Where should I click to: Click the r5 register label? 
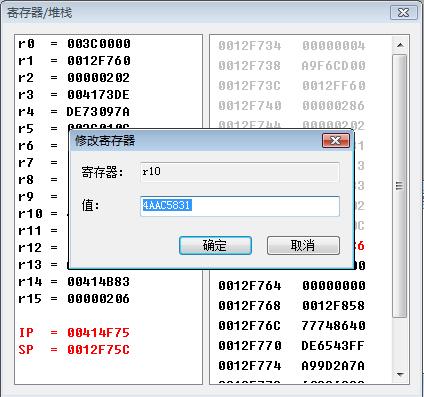click(26, 129)
